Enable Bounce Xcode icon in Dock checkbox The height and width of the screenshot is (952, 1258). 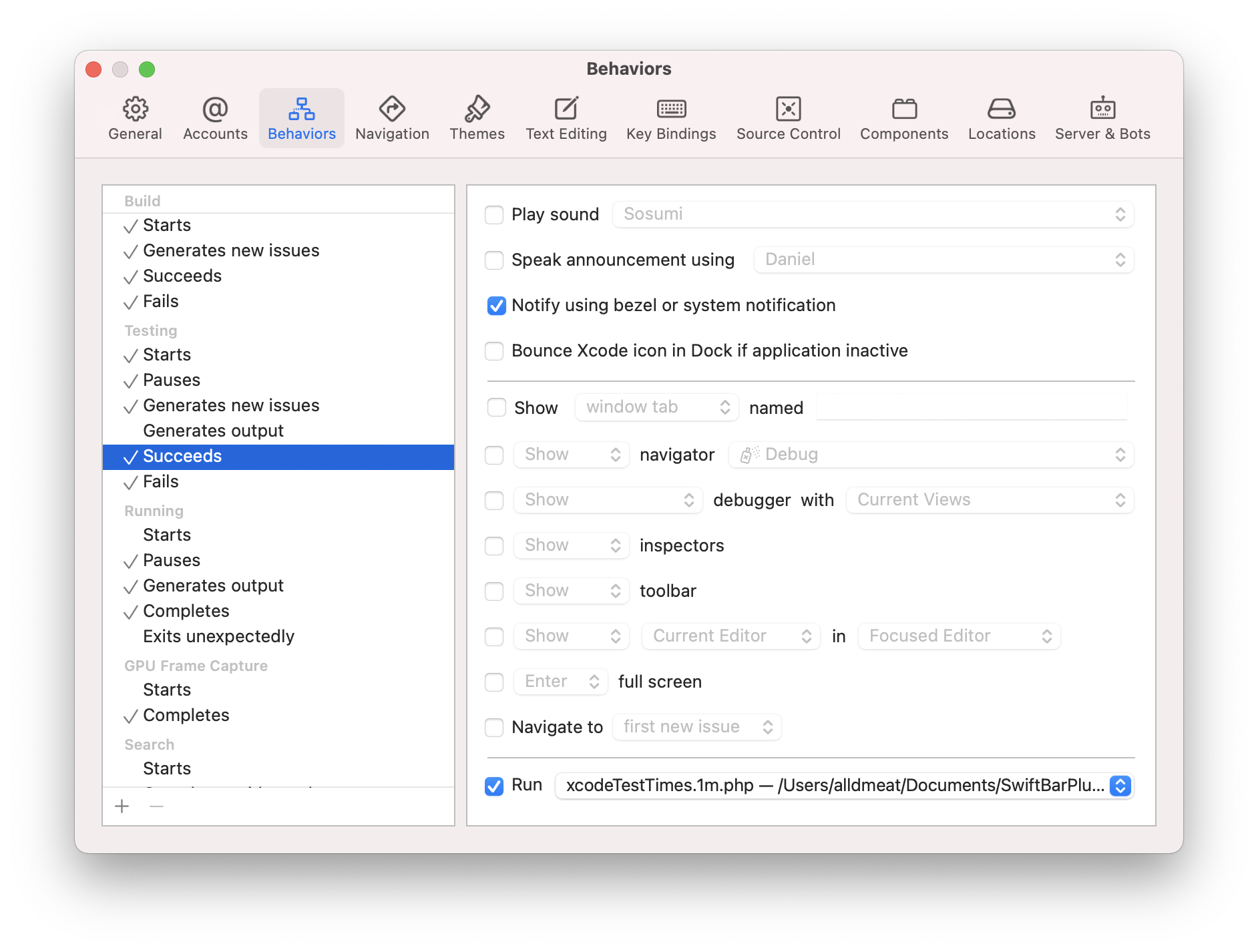pyautogui.click(x=494, y=351)
